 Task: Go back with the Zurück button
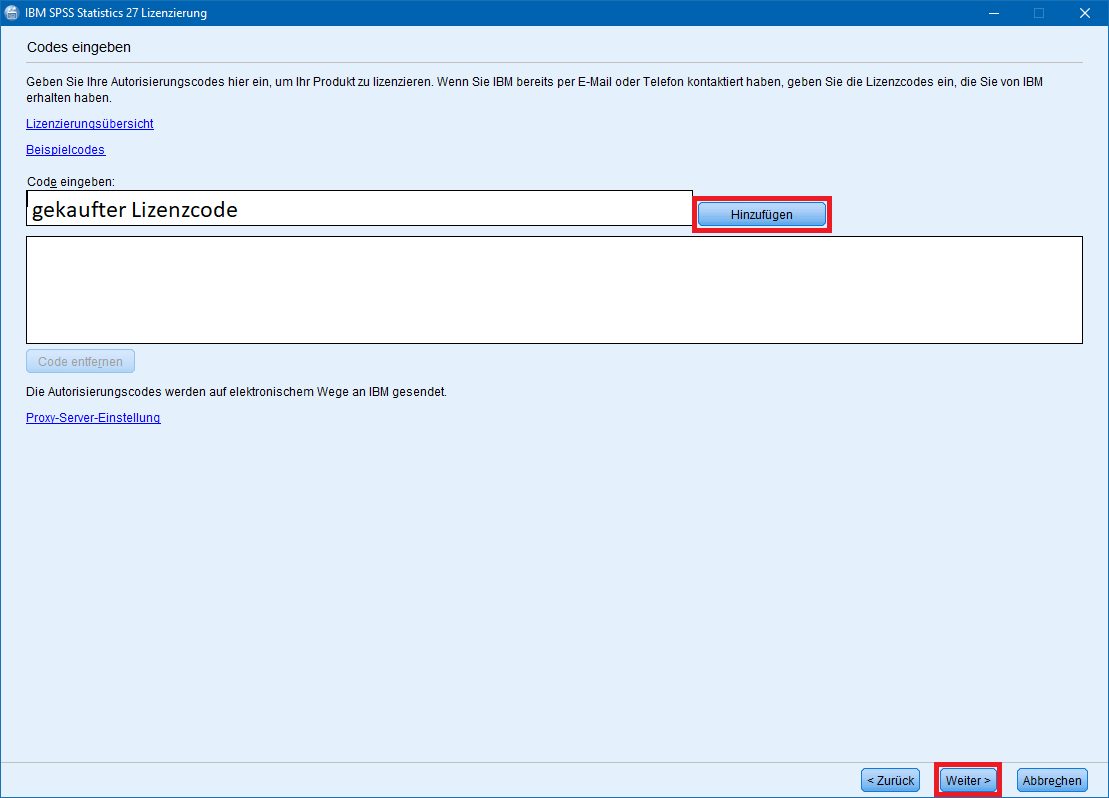[x=890, y=780]
